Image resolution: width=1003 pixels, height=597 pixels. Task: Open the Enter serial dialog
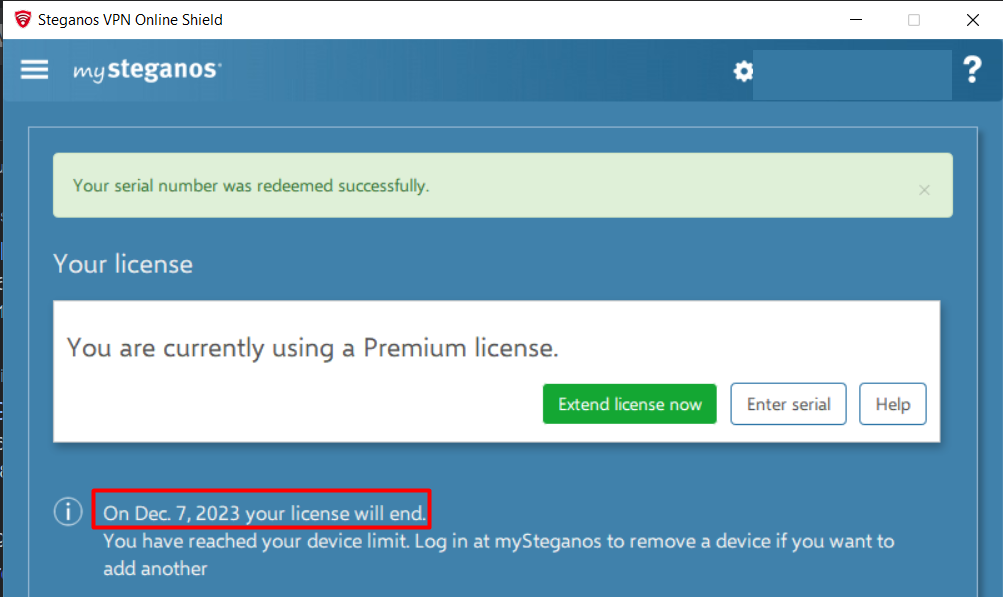788,404
